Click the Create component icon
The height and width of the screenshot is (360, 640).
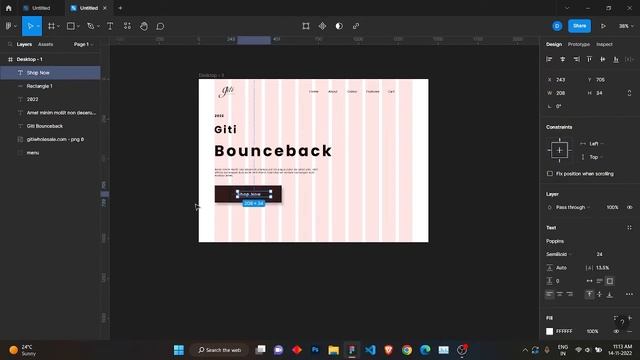[x=322, y=26]
